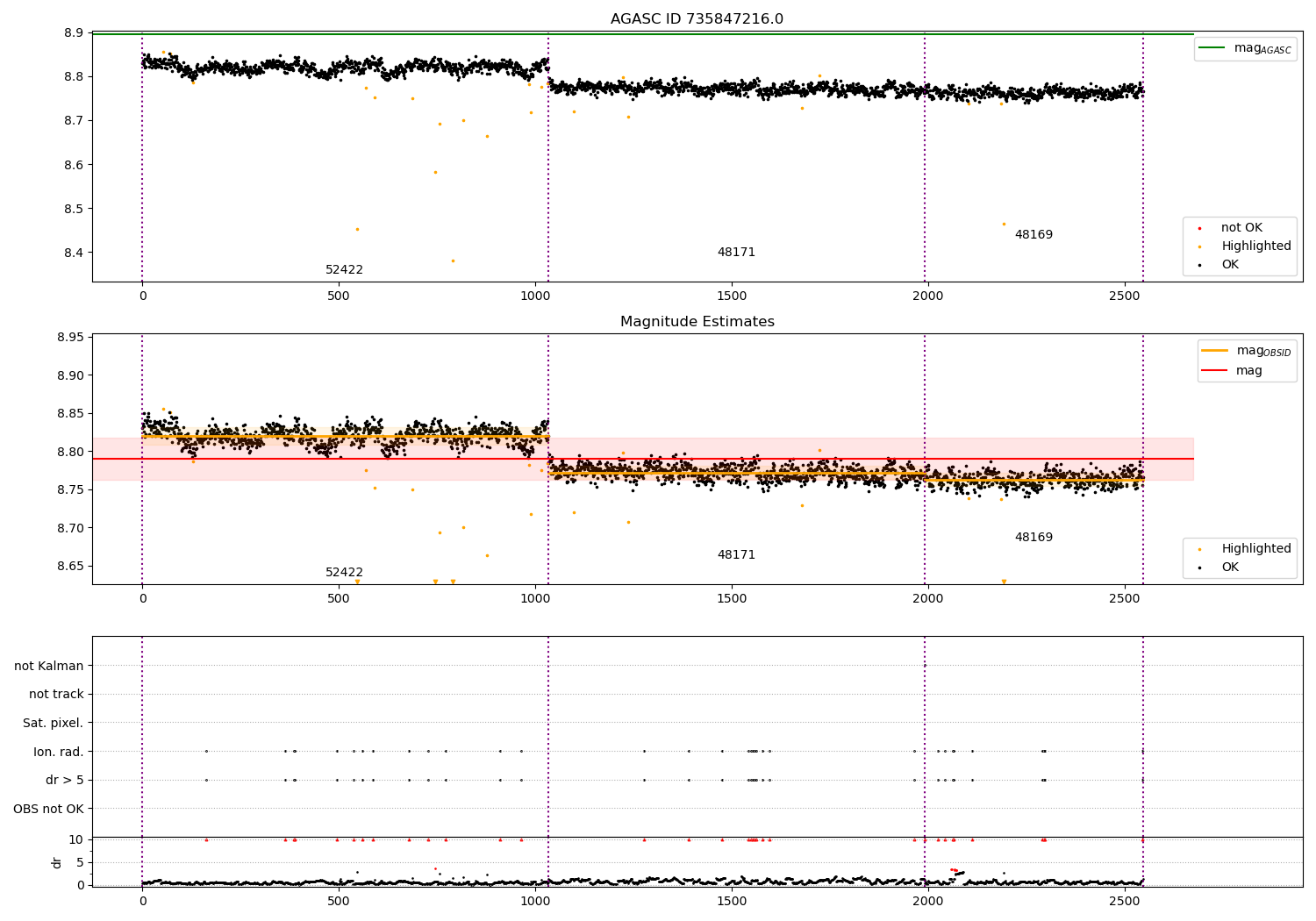Click the 5 tick on dr axis
Screen dimensions: 1316x921
(80, 863)
